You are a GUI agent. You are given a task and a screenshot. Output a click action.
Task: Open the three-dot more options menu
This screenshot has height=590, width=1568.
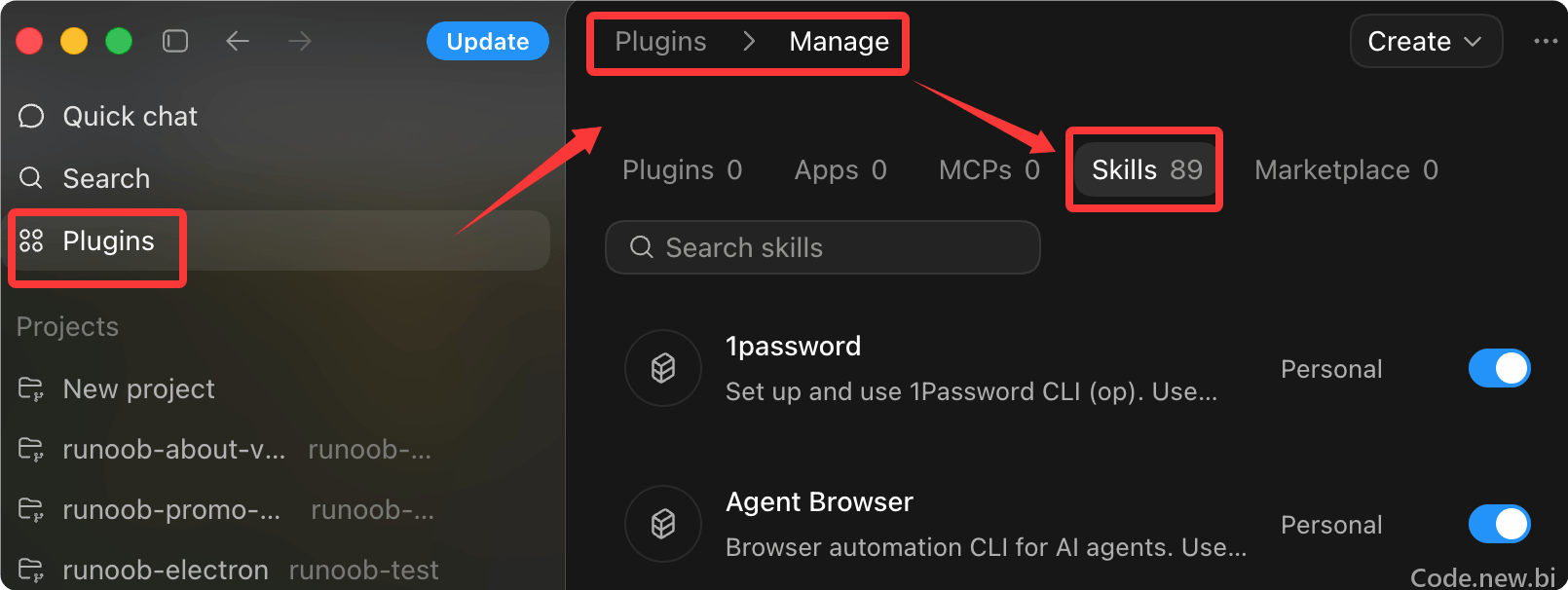(x=1546, y=41)
